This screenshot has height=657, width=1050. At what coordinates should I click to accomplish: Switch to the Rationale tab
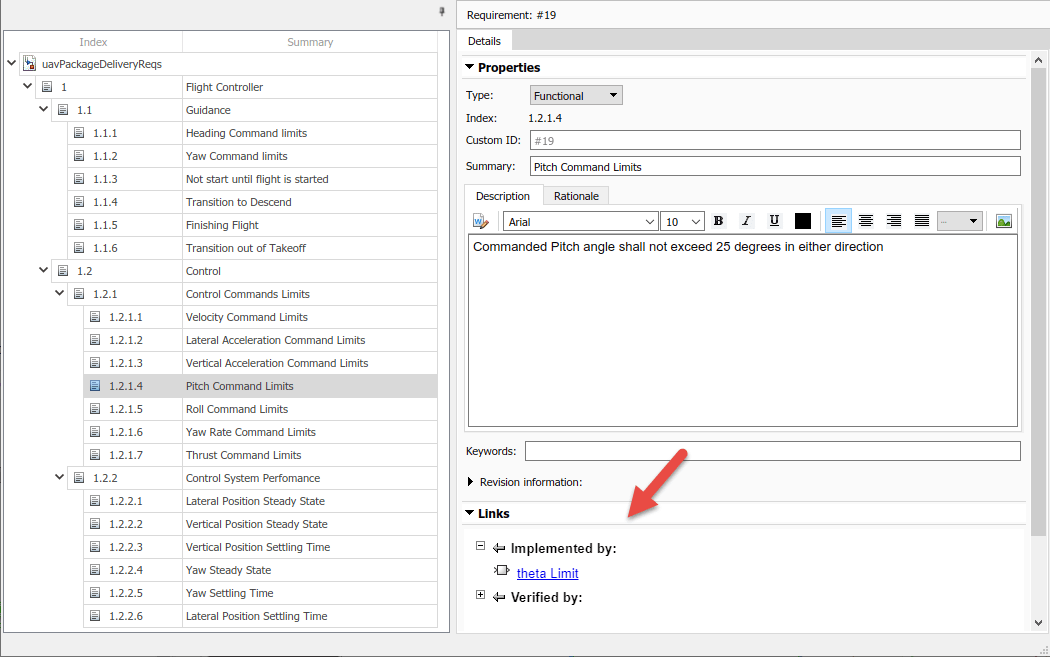pos(576,196)
